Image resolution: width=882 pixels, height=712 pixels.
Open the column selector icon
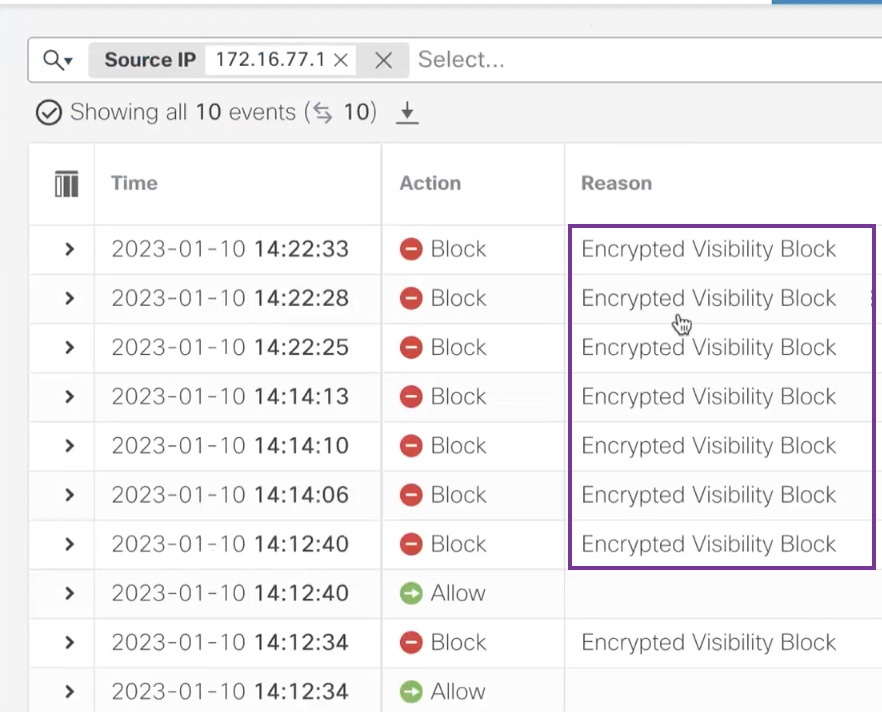[x=66, y=184]
